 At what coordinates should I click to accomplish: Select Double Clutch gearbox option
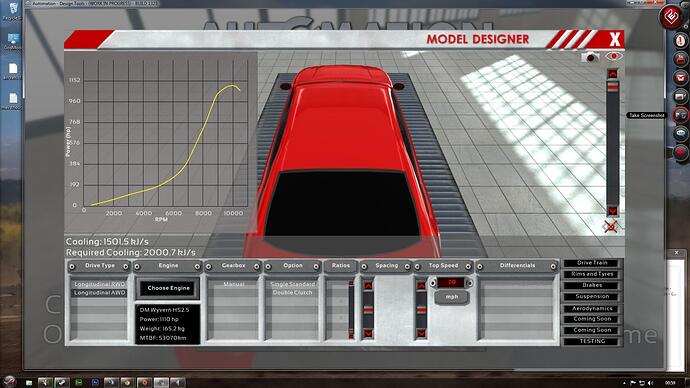pyautogui.click(x=292, y=293)
